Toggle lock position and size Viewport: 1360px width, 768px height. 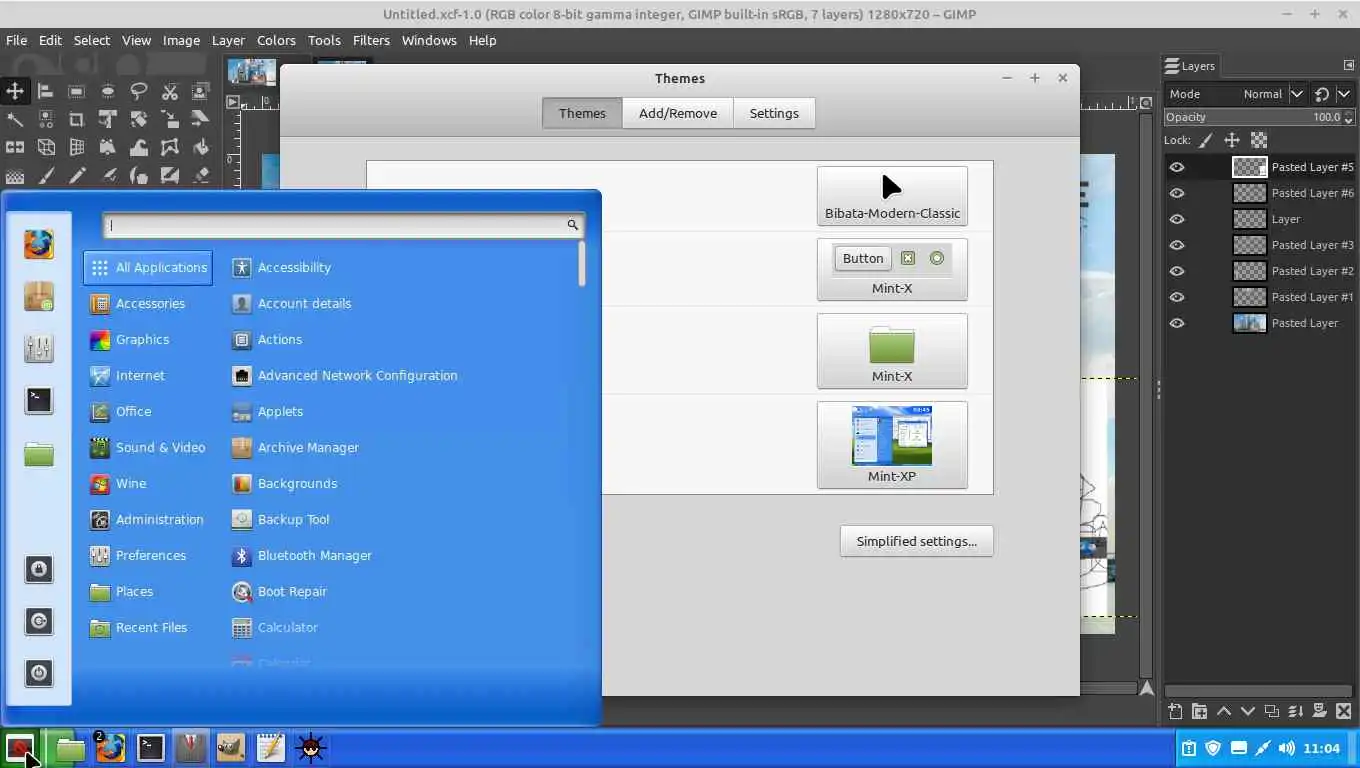tap(1232, 140)
